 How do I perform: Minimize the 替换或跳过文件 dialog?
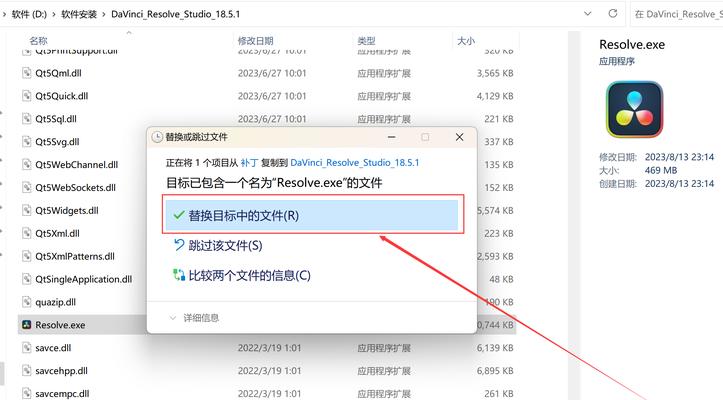(391, 137)
